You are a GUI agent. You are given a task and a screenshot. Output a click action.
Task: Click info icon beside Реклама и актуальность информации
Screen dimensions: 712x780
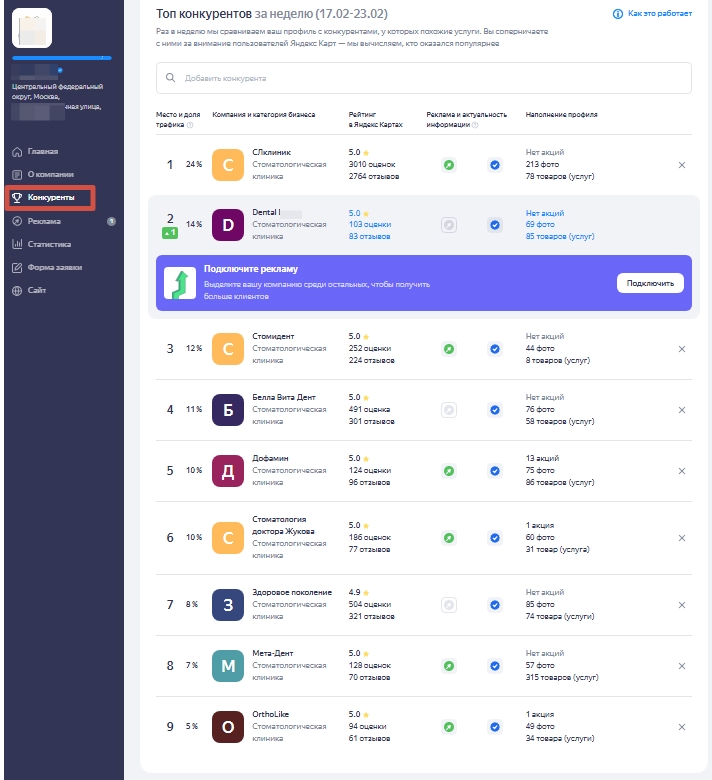click(475, 125)
